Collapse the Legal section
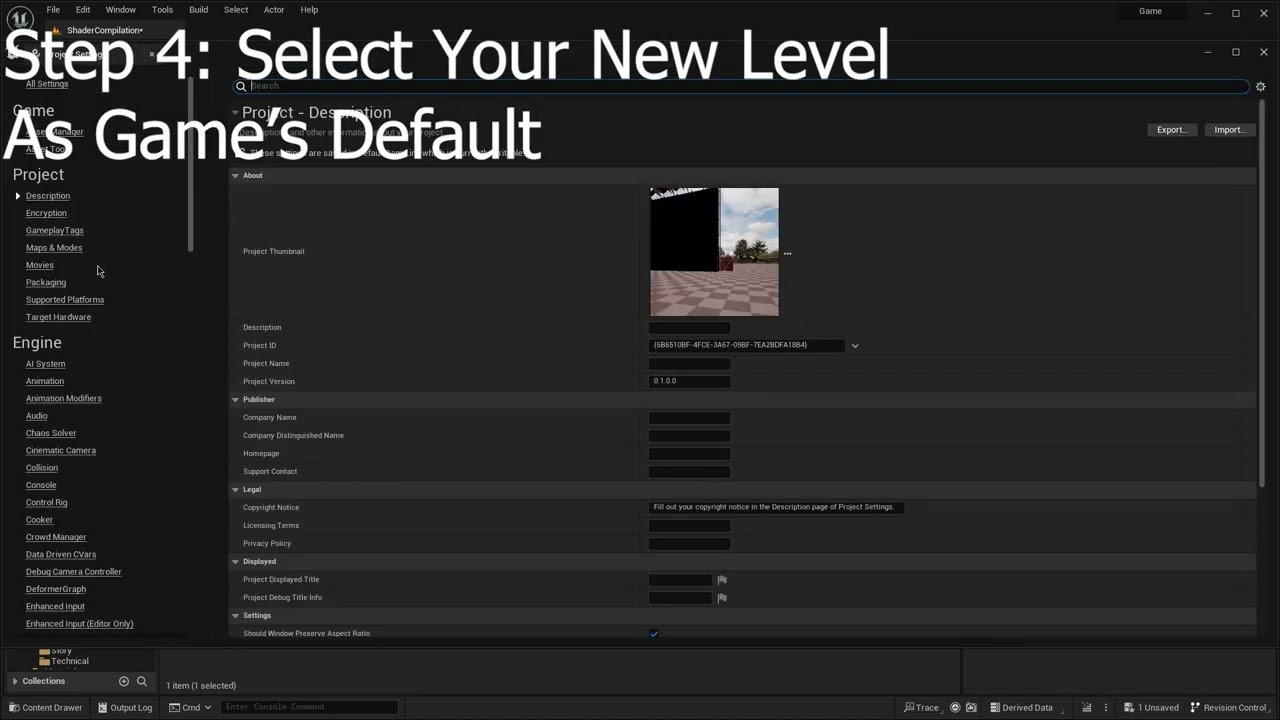Screen dimensions: 1280x720 236,490
